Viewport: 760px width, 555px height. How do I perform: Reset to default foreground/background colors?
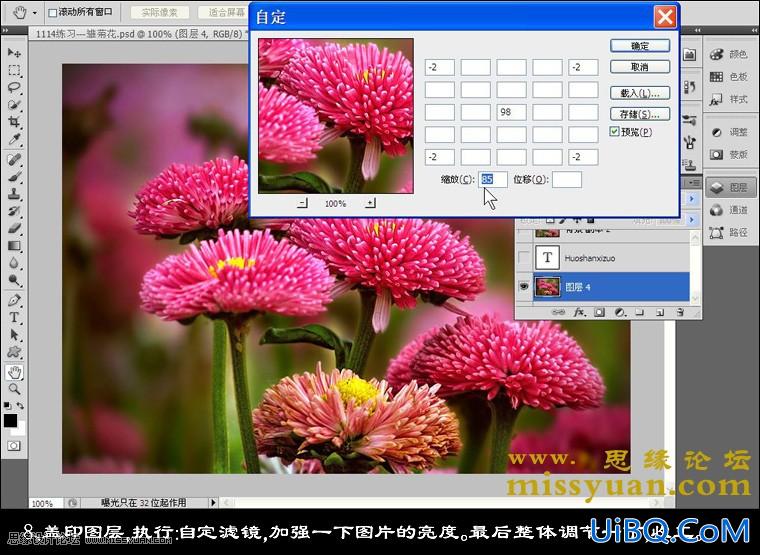[x=8, y=405]
